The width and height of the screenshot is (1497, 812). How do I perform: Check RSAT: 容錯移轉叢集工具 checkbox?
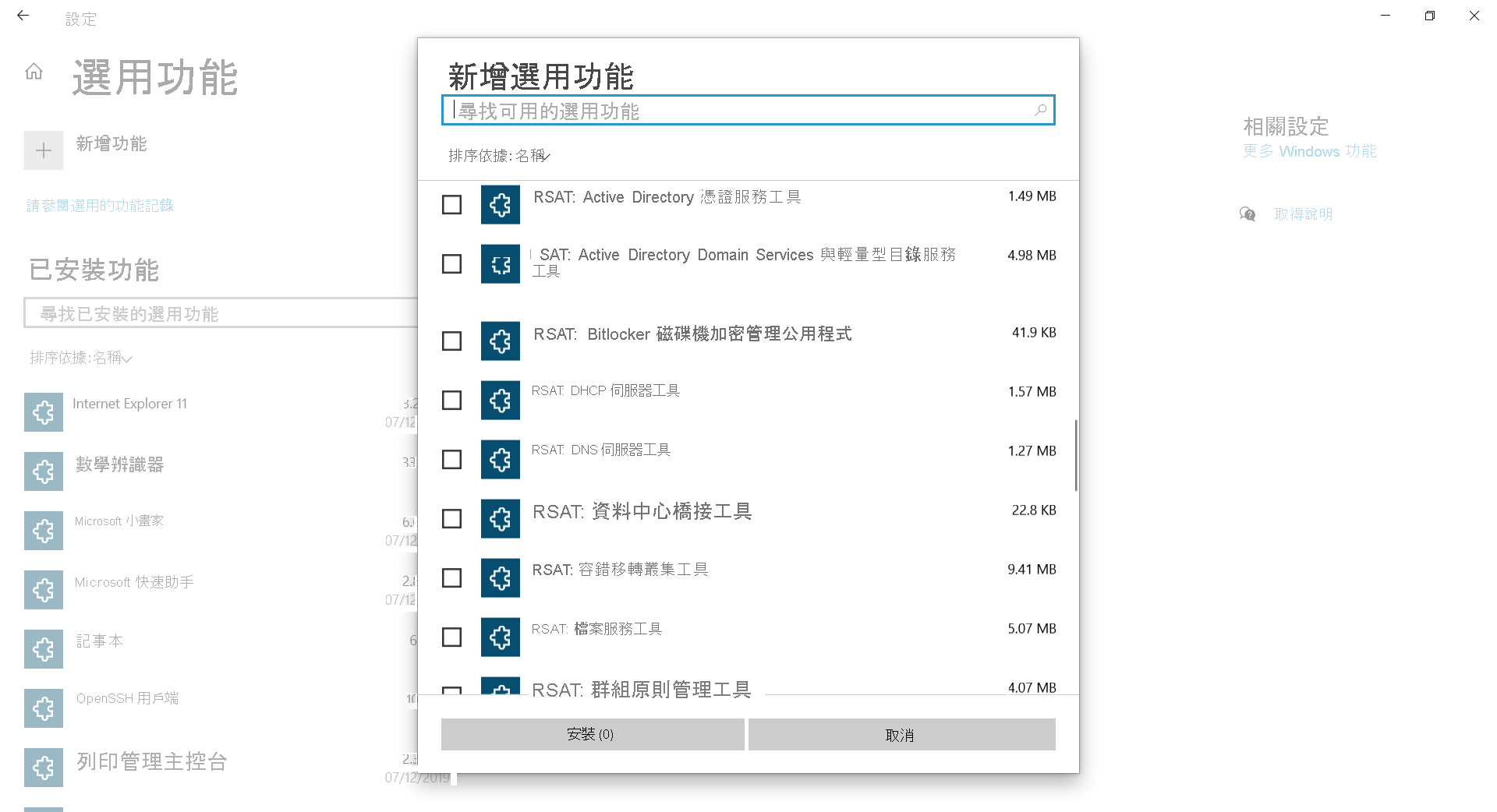451,578
